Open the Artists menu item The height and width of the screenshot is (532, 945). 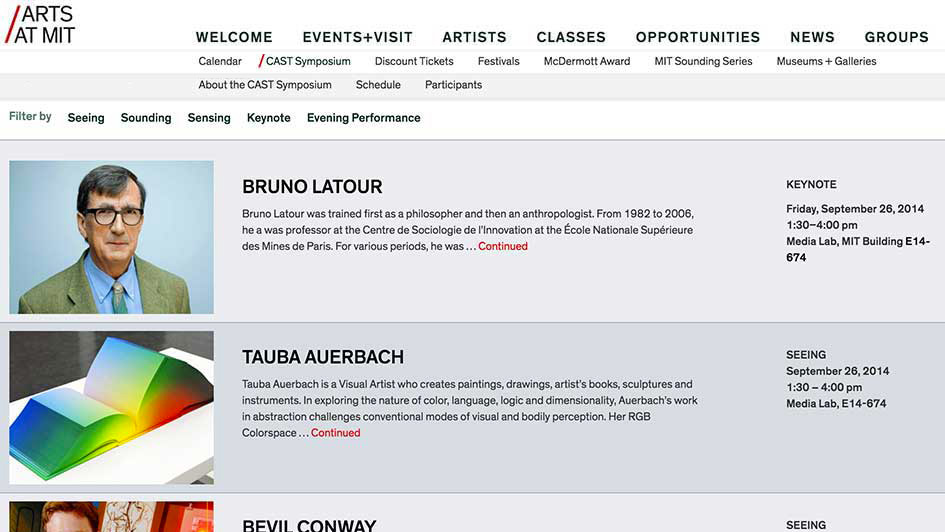coord(474,37)
